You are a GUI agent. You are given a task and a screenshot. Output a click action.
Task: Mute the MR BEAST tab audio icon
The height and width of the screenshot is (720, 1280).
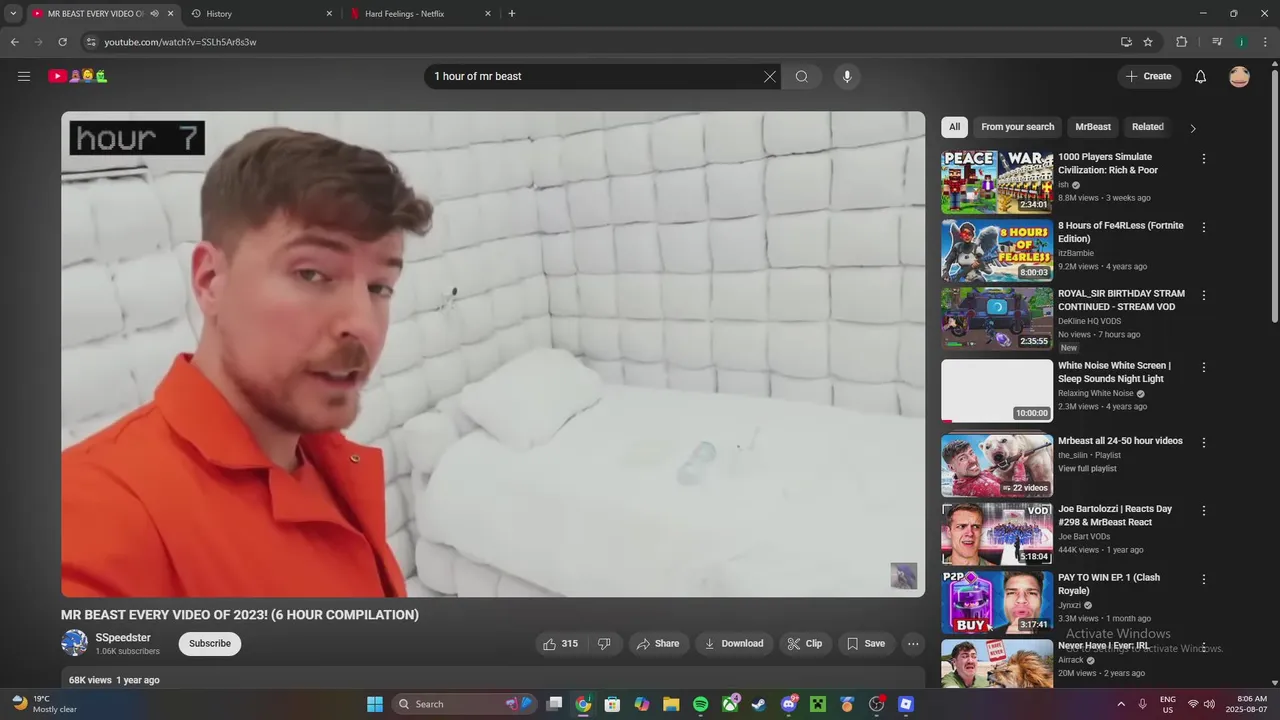point(154,14)
